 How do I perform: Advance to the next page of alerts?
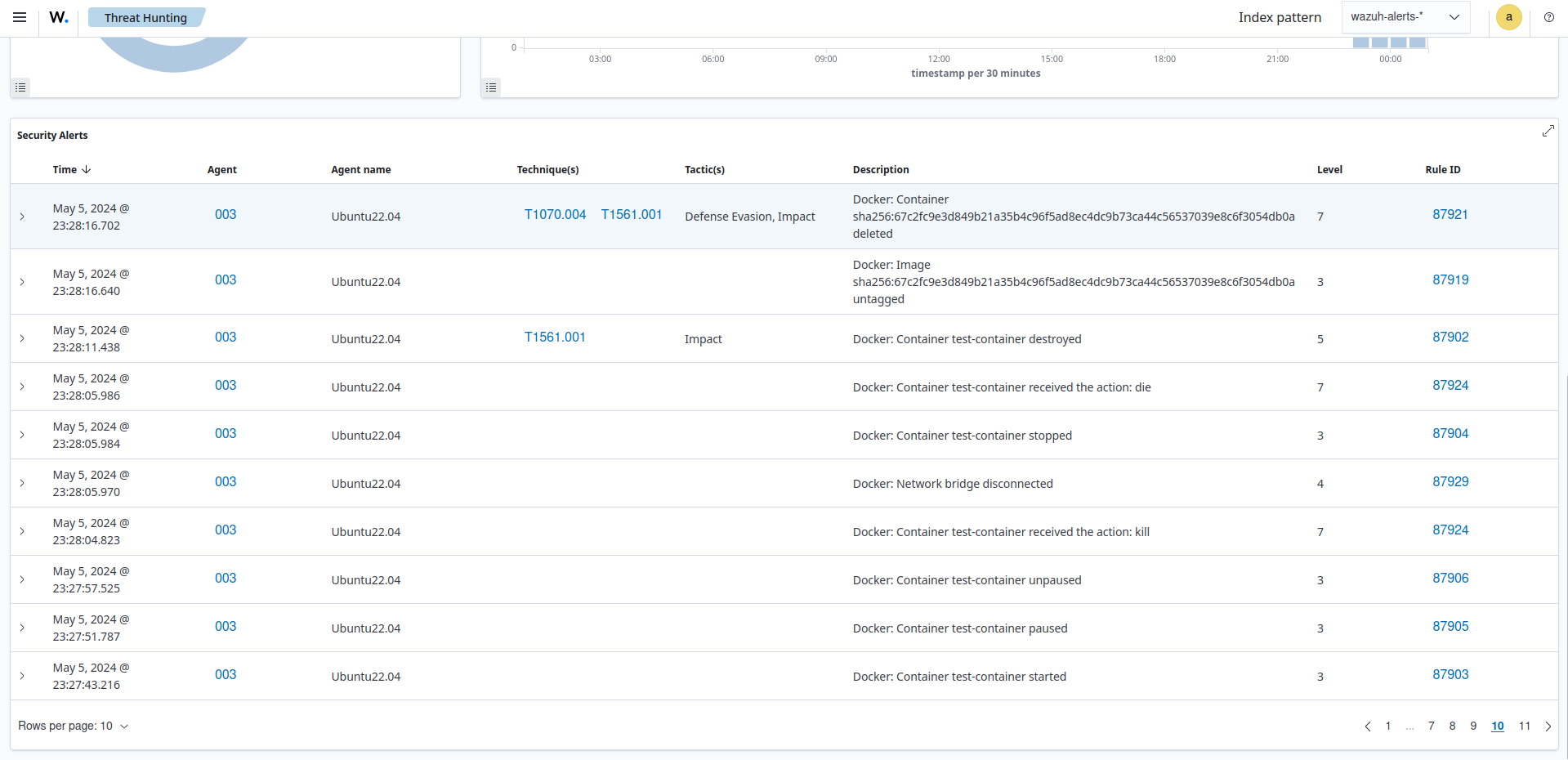click(1548, 726)
